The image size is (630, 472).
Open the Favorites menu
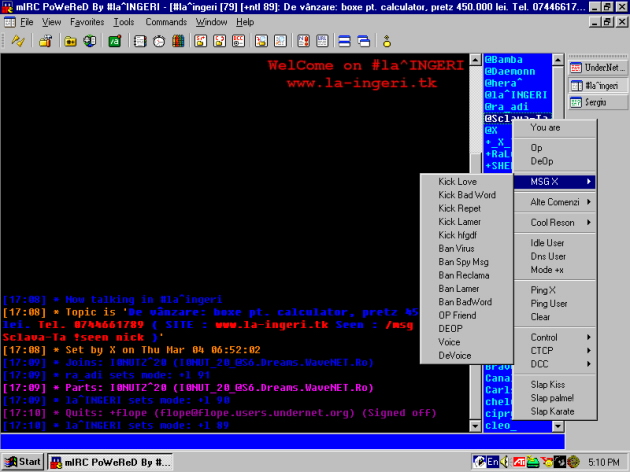click(x=87, y=22)
